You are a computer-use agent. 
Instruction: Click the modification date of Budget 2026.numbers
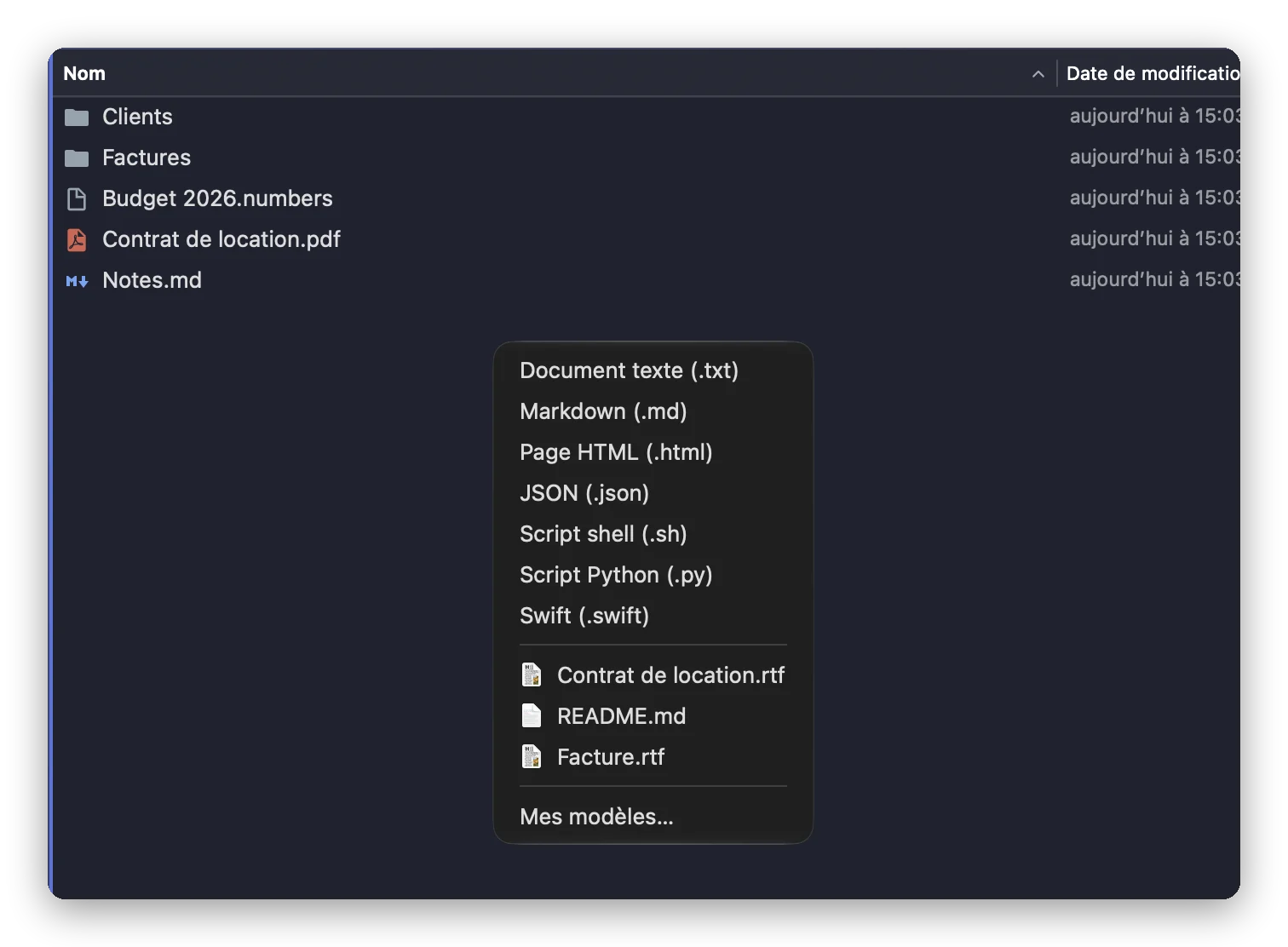1154,198
